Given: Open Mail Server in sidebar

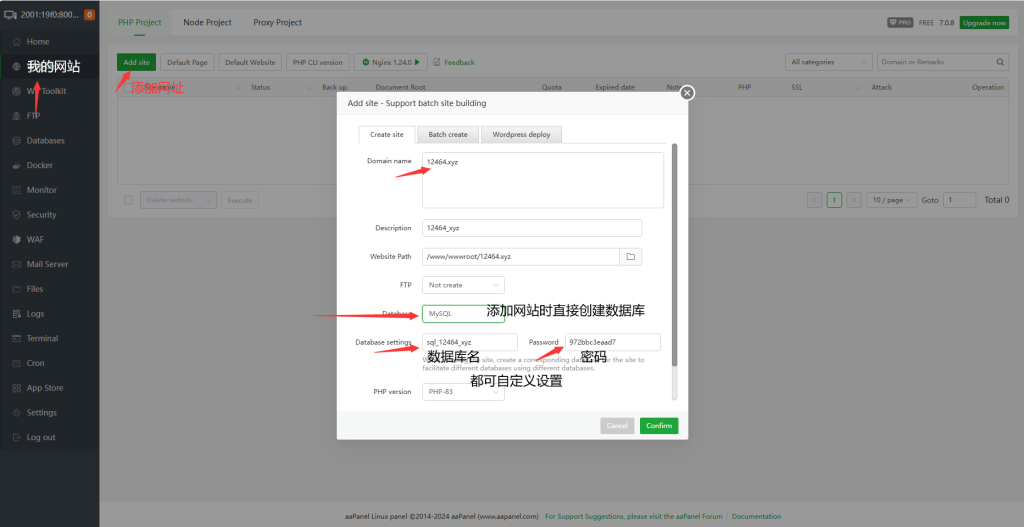Looking at the screenshot, I should point(50,264).
